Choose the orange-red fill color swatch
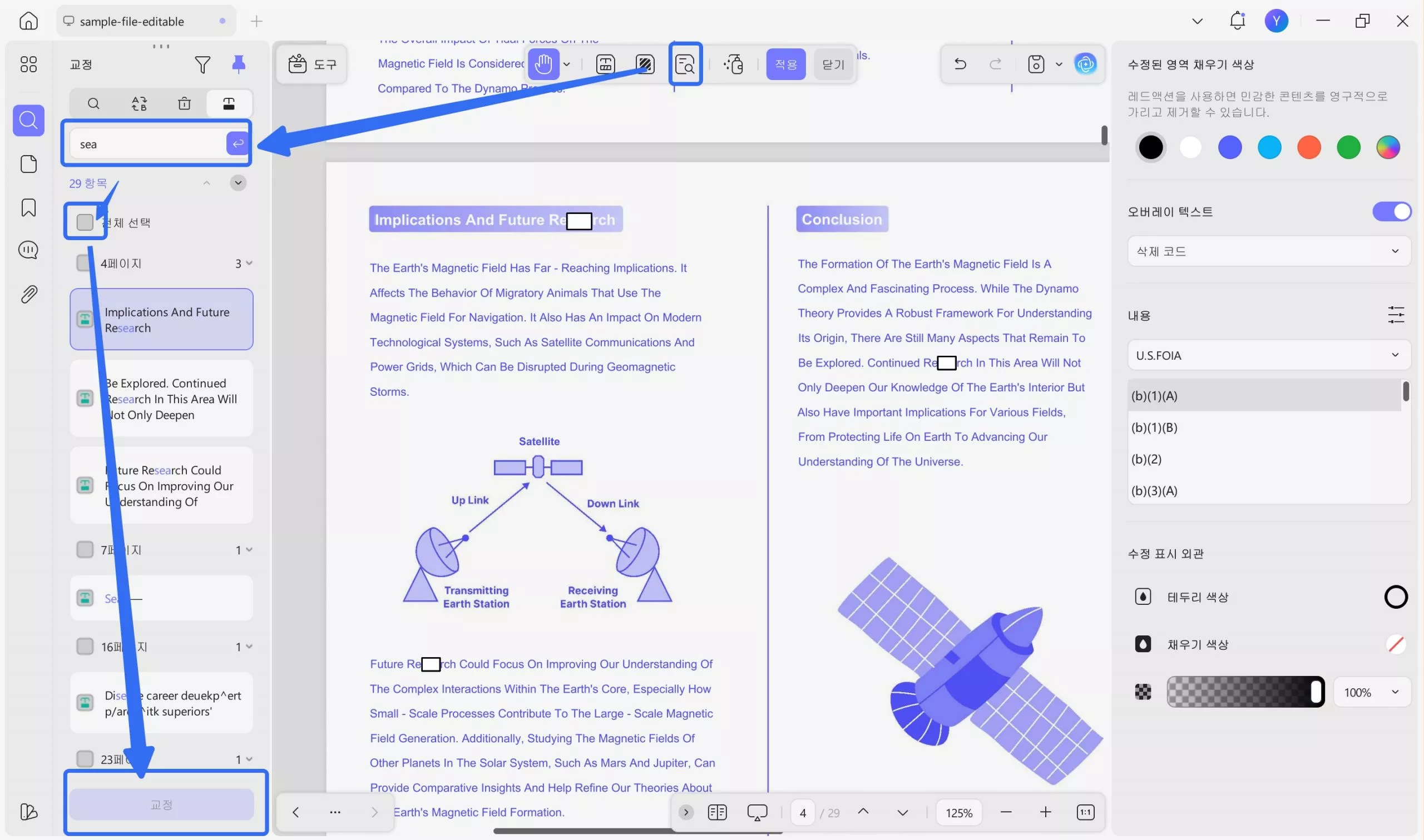The width and height of the screenshot is (1424, 840). pos(1308,147)
